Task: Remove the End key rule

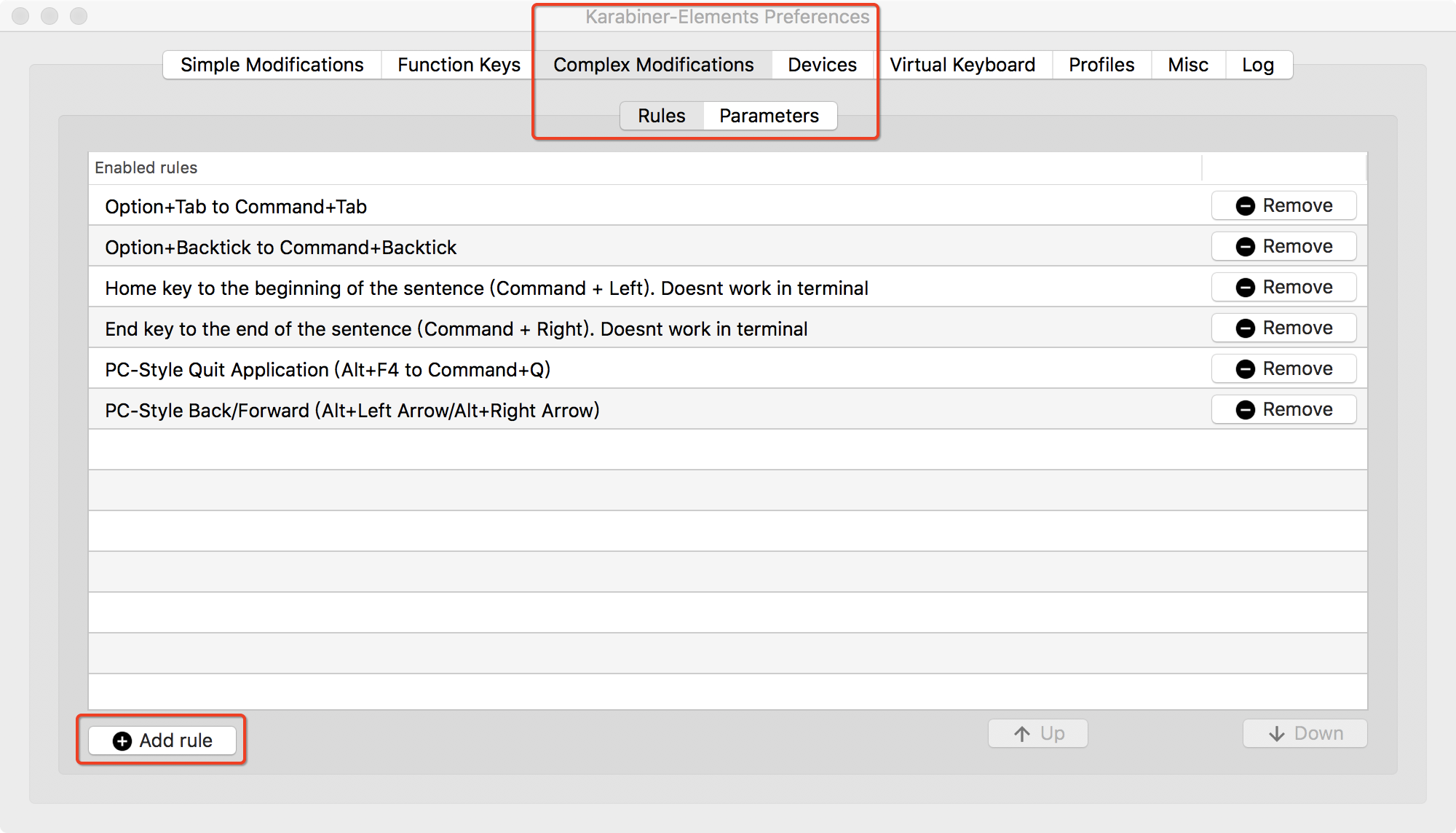Action: (x=1284, y=328)
